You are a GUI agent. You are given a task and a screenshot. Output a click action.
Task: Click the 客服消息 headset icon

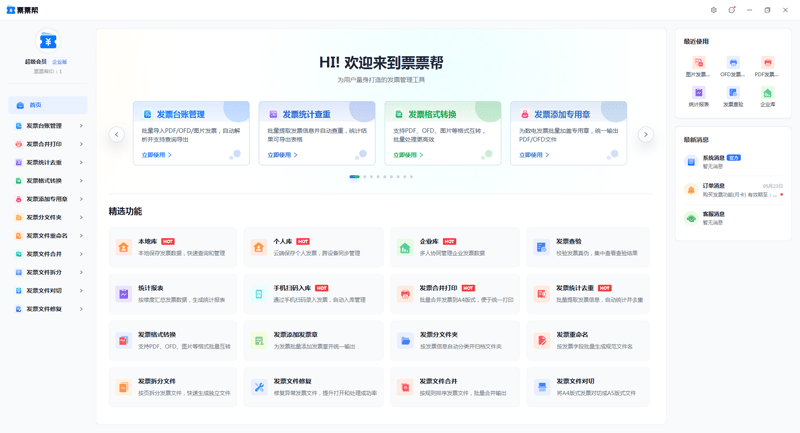(x=691, y=218)
